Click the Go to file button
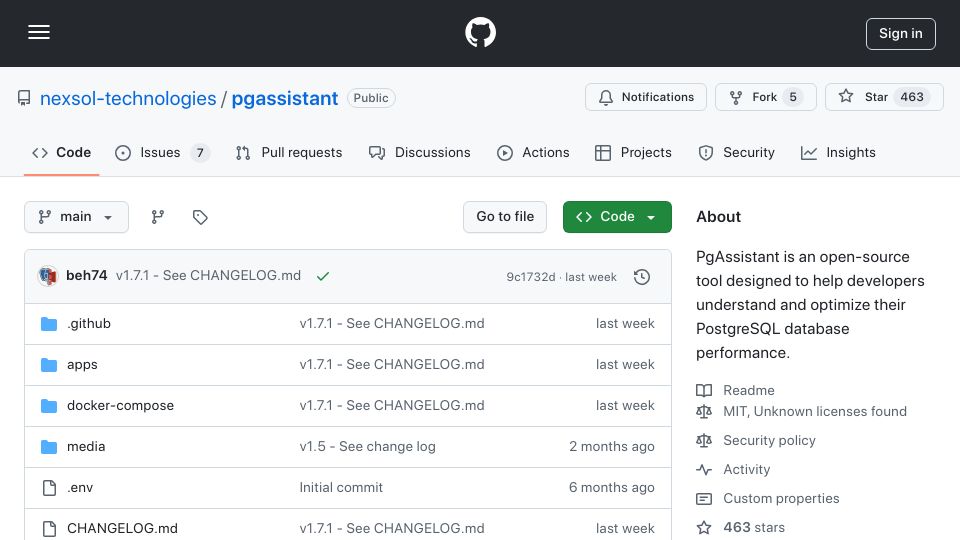960x540 pixels. click(505, 217)
